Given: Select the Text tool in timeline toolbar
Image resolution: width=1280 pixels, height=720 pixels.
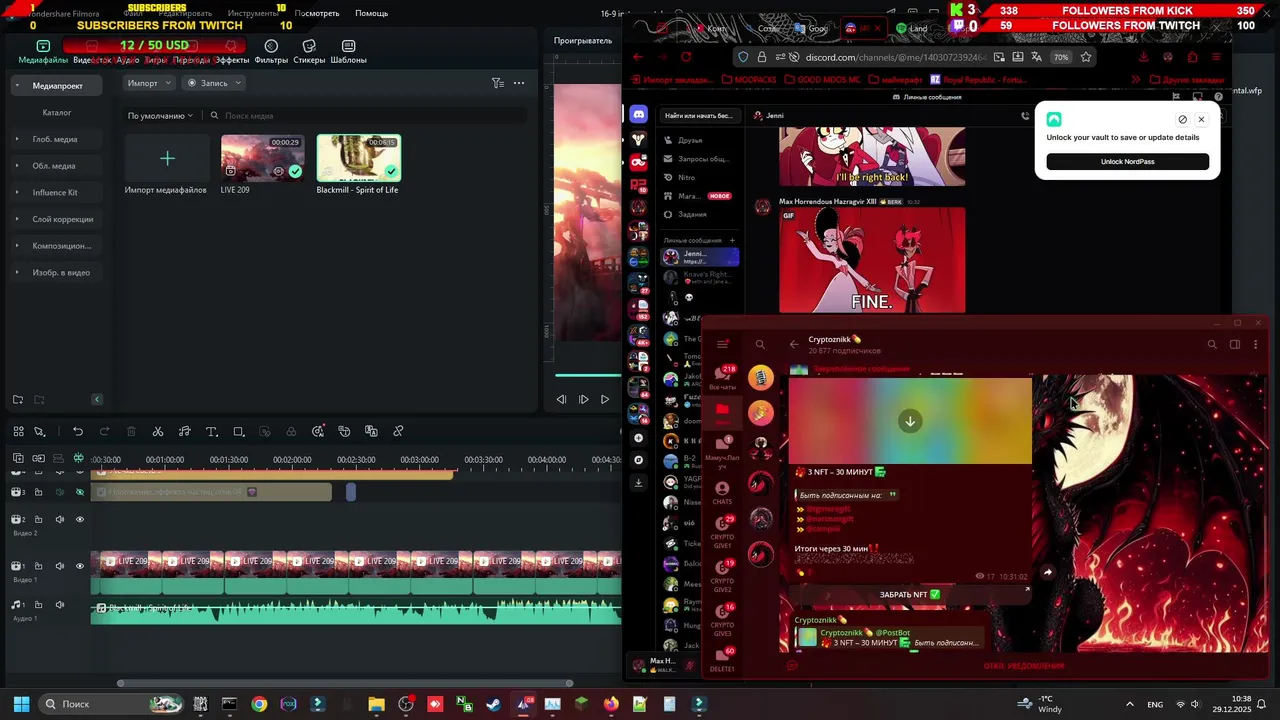Looking at the screenshot, I should coord(212,432).
